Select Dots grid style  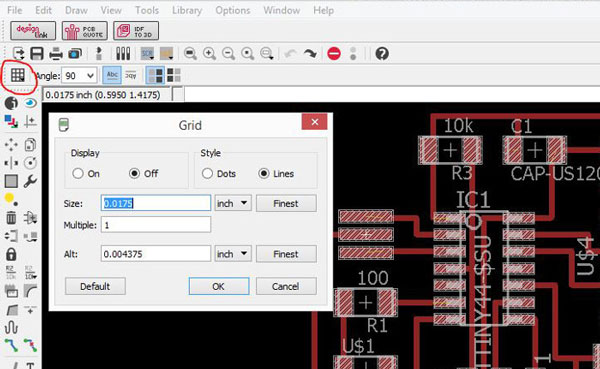207,173
